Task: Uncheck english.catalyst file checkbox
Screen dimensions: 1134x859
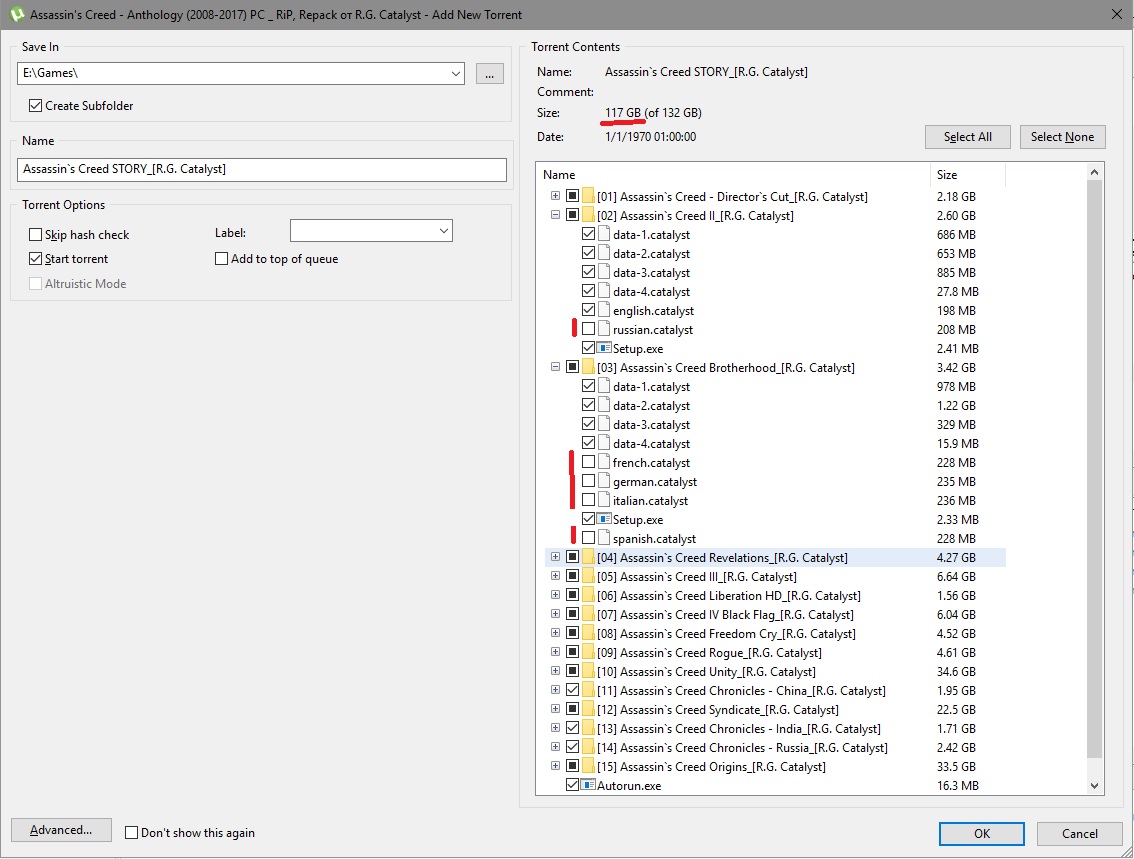Action: tap(588, 310)
